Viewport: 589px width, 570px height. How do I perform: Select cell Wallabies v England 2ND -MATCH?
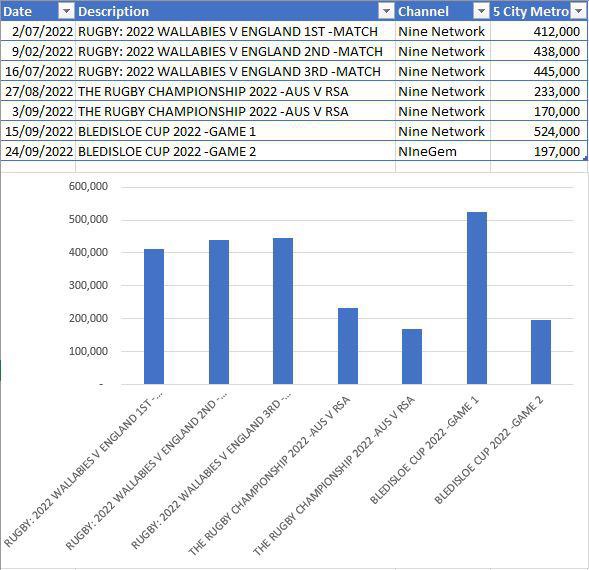click(235, 51)
